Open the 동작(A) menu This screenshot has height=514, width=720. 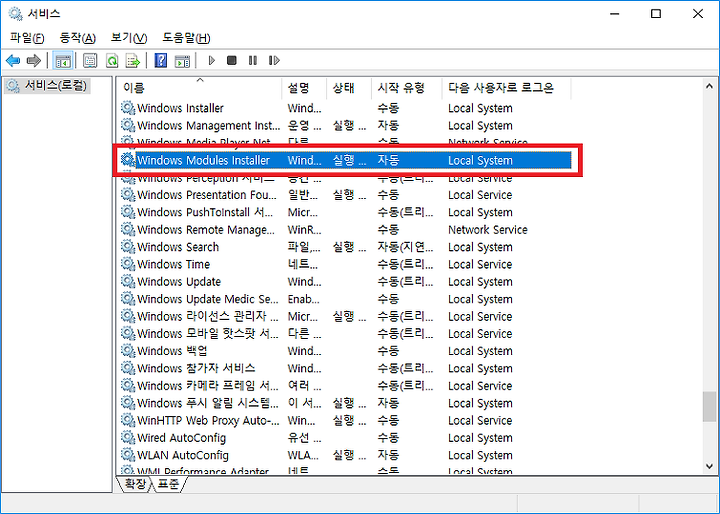pos(78,38)
